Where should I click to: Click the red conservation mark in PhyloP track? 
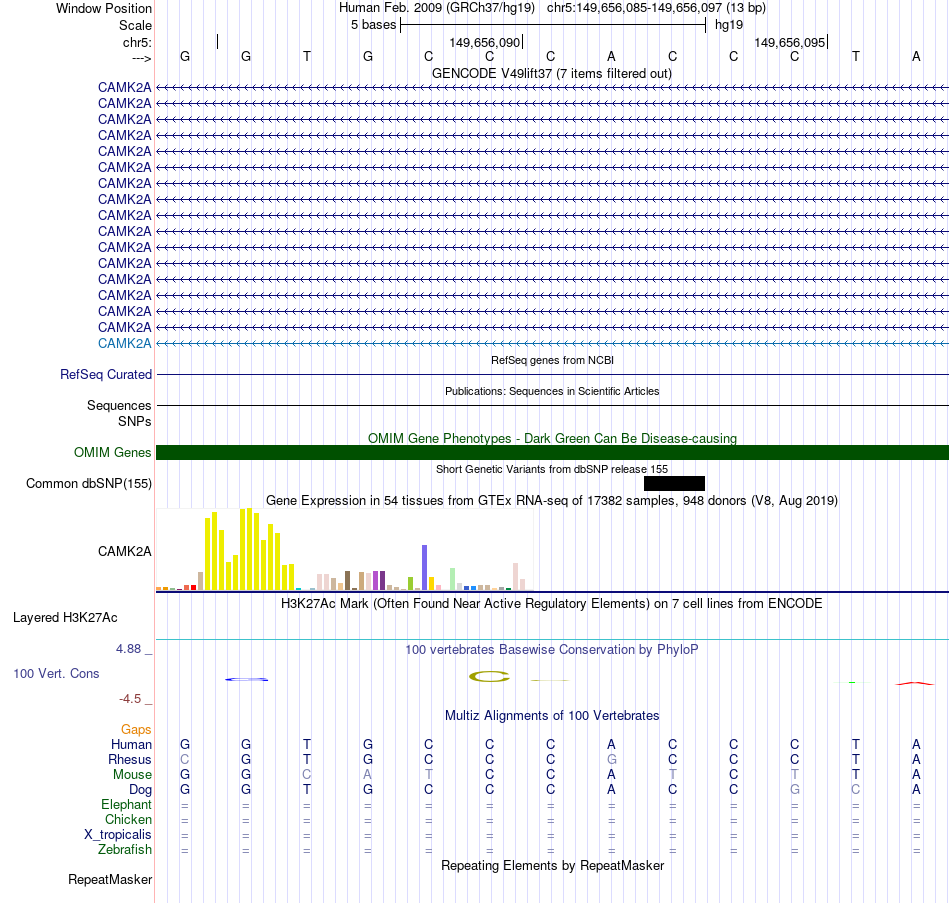coord(915,684)
